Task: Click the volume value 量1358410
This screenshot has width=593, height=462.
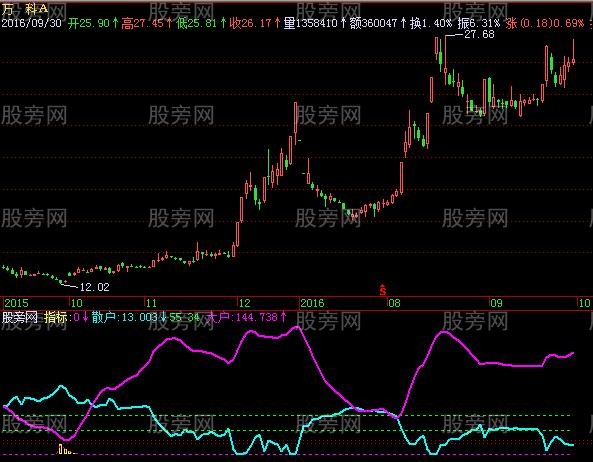Action: point(315,23)
